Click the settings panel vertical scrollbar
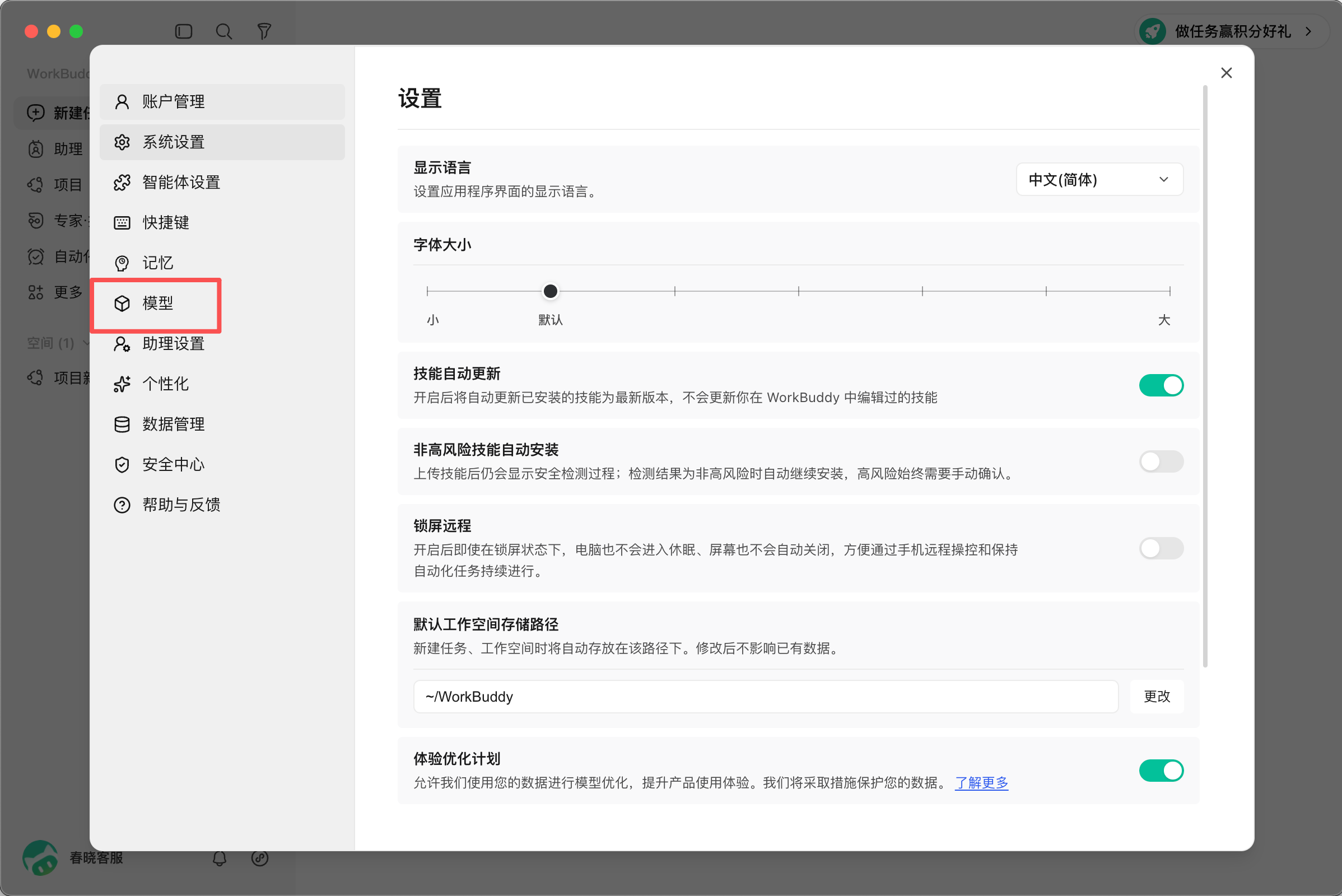Viewport: 1342px width, 896px height. click(1205, 376)
